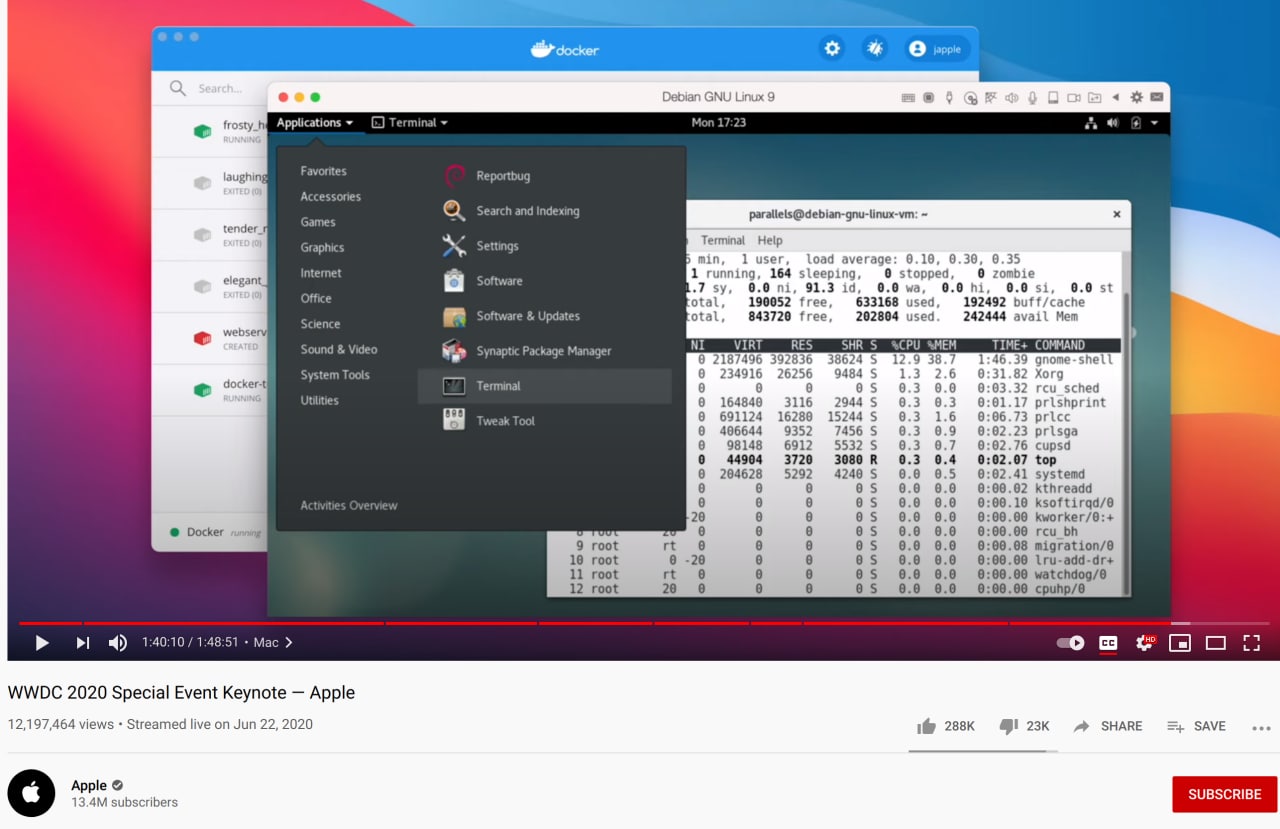The image size is (1280, 829).
Task: Select the Internet category
Action: coord(321,273)
